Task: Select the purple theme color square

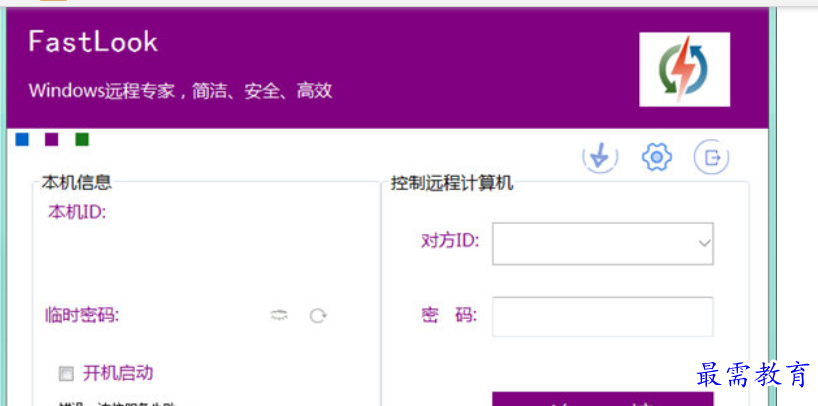Action: 52,139
